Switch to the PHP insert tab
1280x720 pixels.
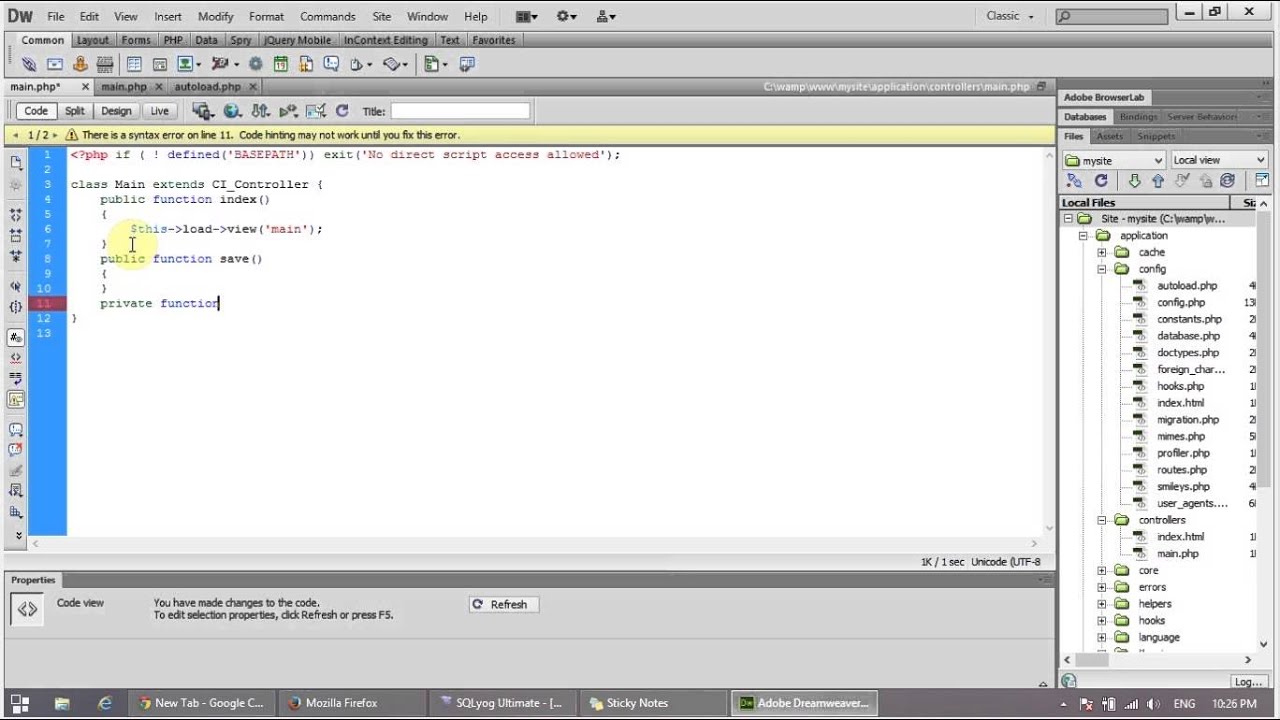pos(173,40)
